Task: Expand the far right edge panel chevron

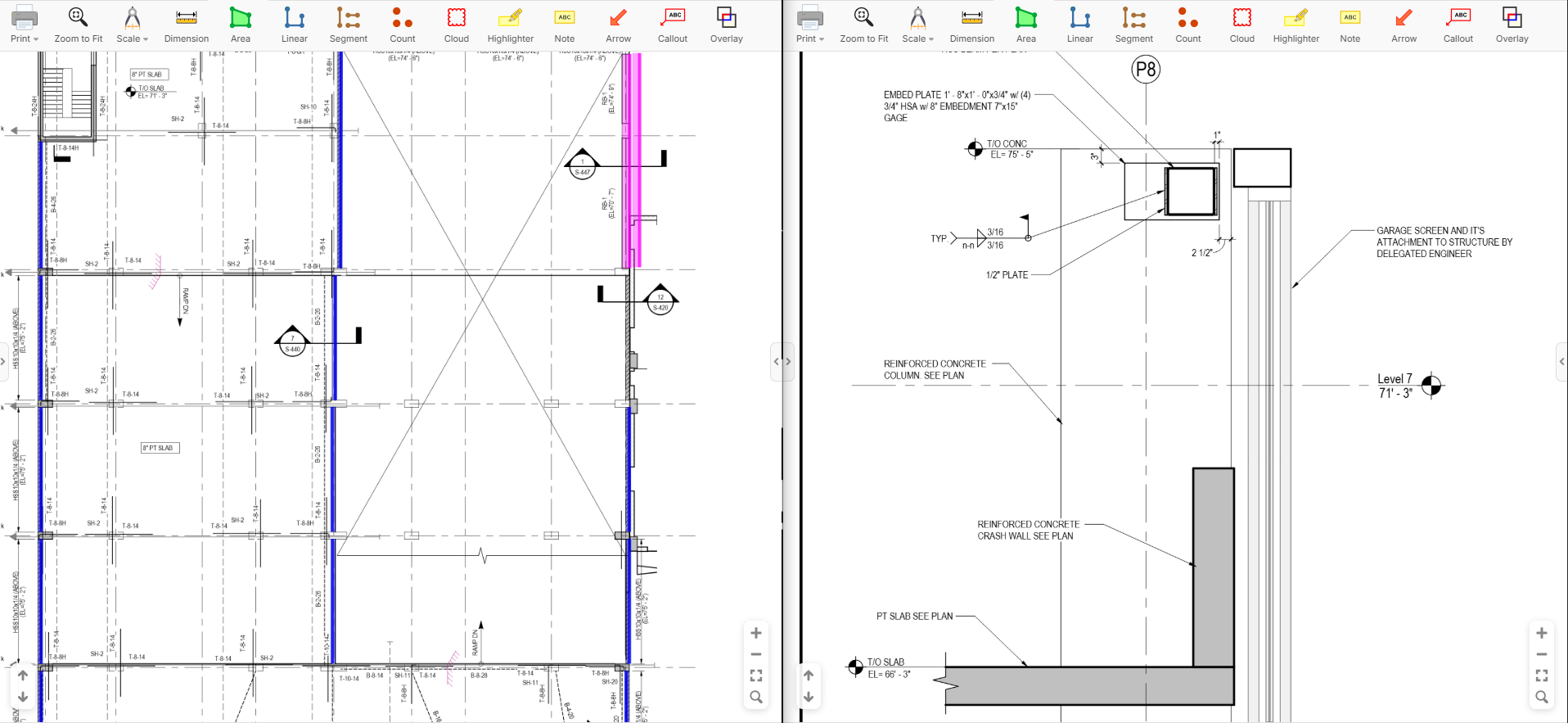Action: (1561, 361)
